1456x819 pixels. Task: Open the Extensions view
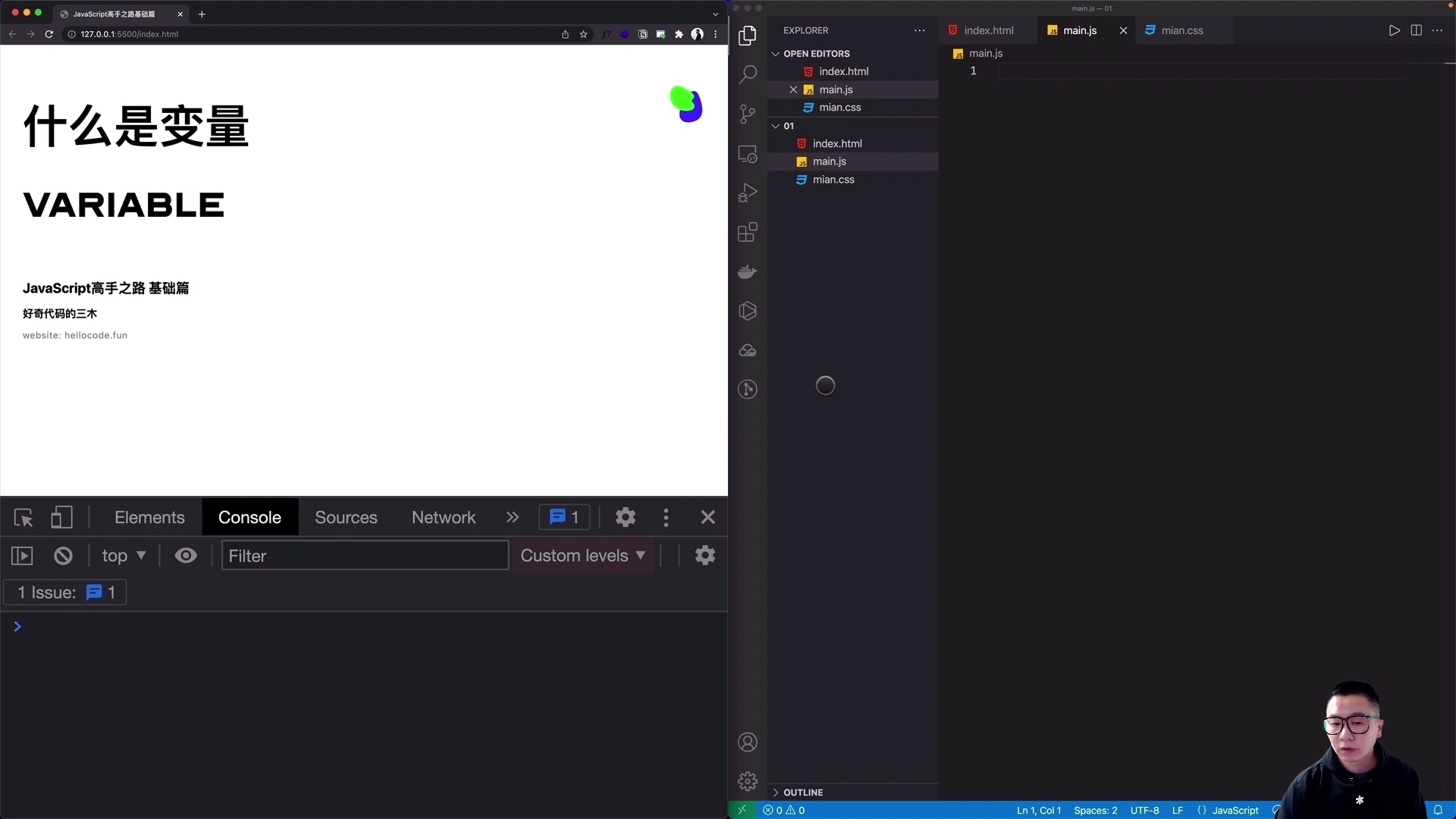(x=748, y=231)
